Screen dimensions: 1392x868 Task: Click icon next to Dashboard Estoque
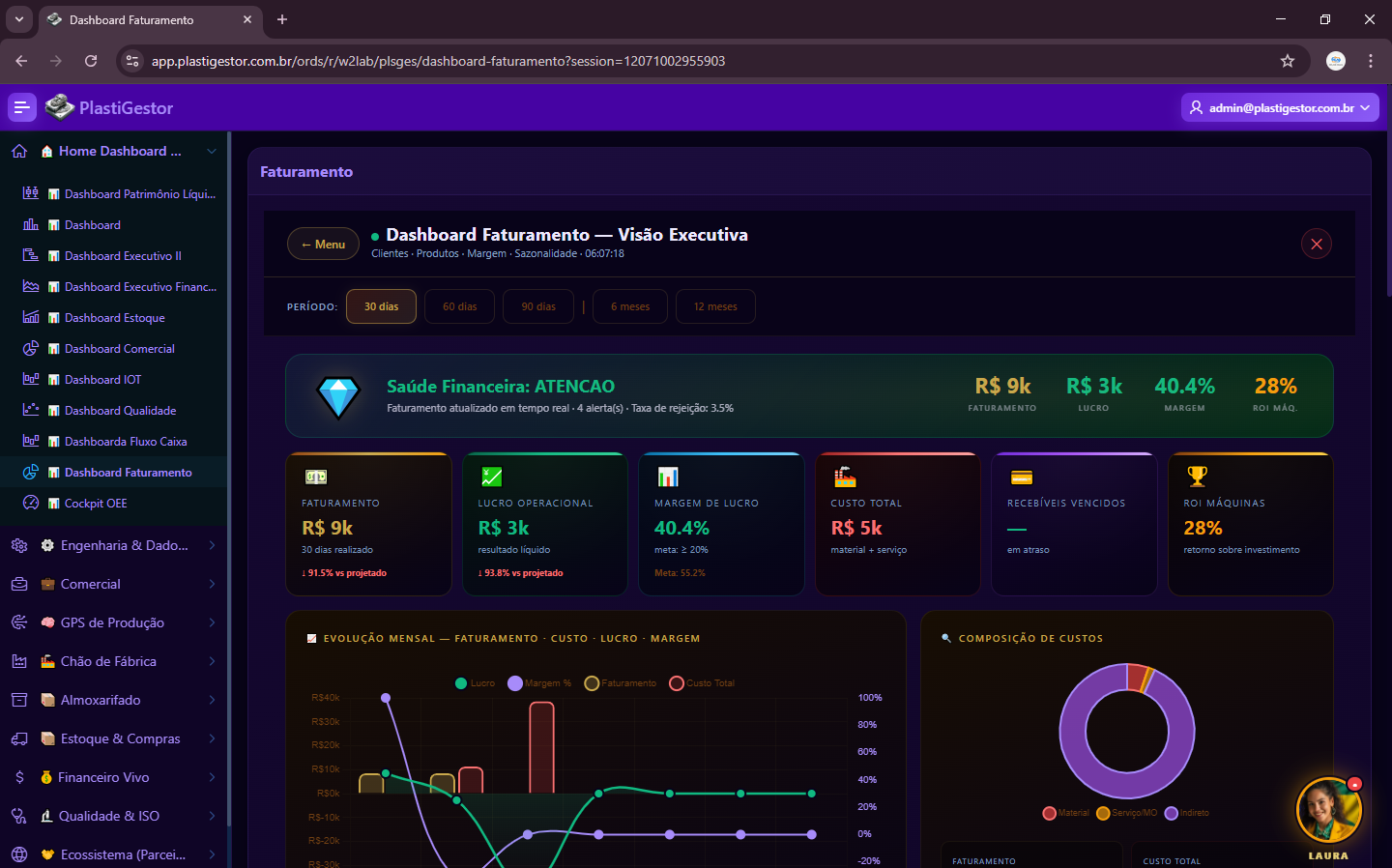(31, 317)
